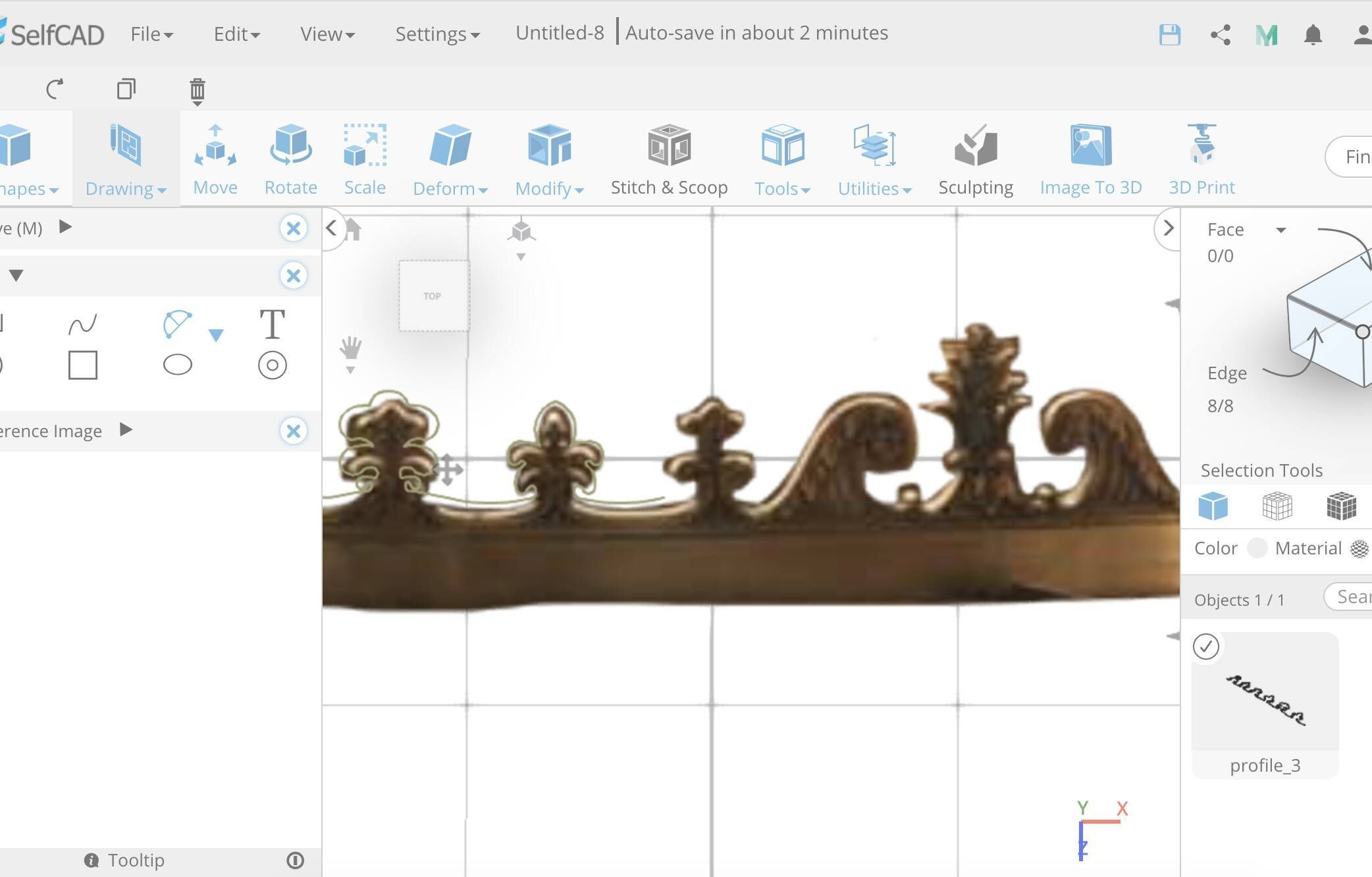Open the Edit menu

(236, 34)
